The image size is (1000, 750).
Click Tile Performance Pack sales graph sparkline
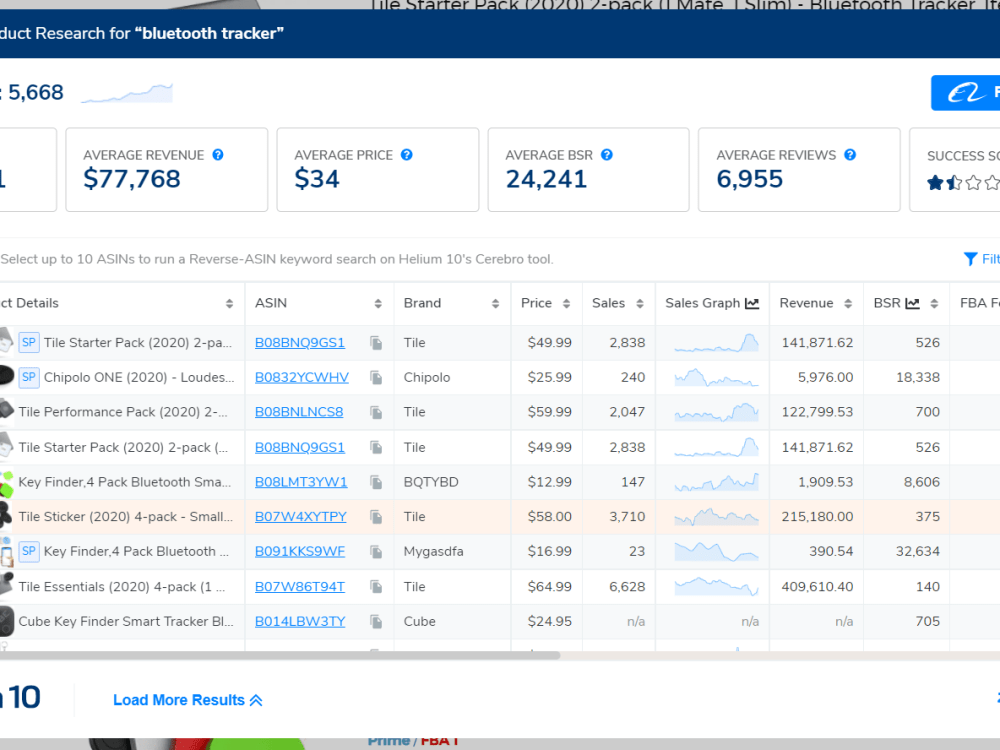pos(716,412)
